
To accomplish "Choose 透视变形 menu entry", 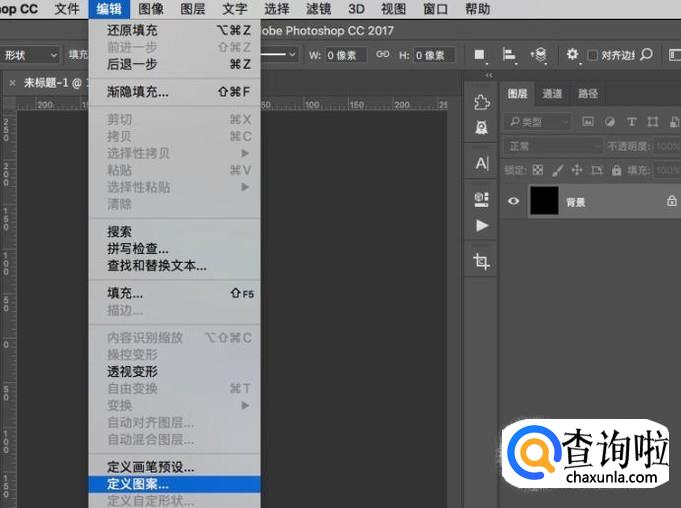I will [x=174, y=372].
